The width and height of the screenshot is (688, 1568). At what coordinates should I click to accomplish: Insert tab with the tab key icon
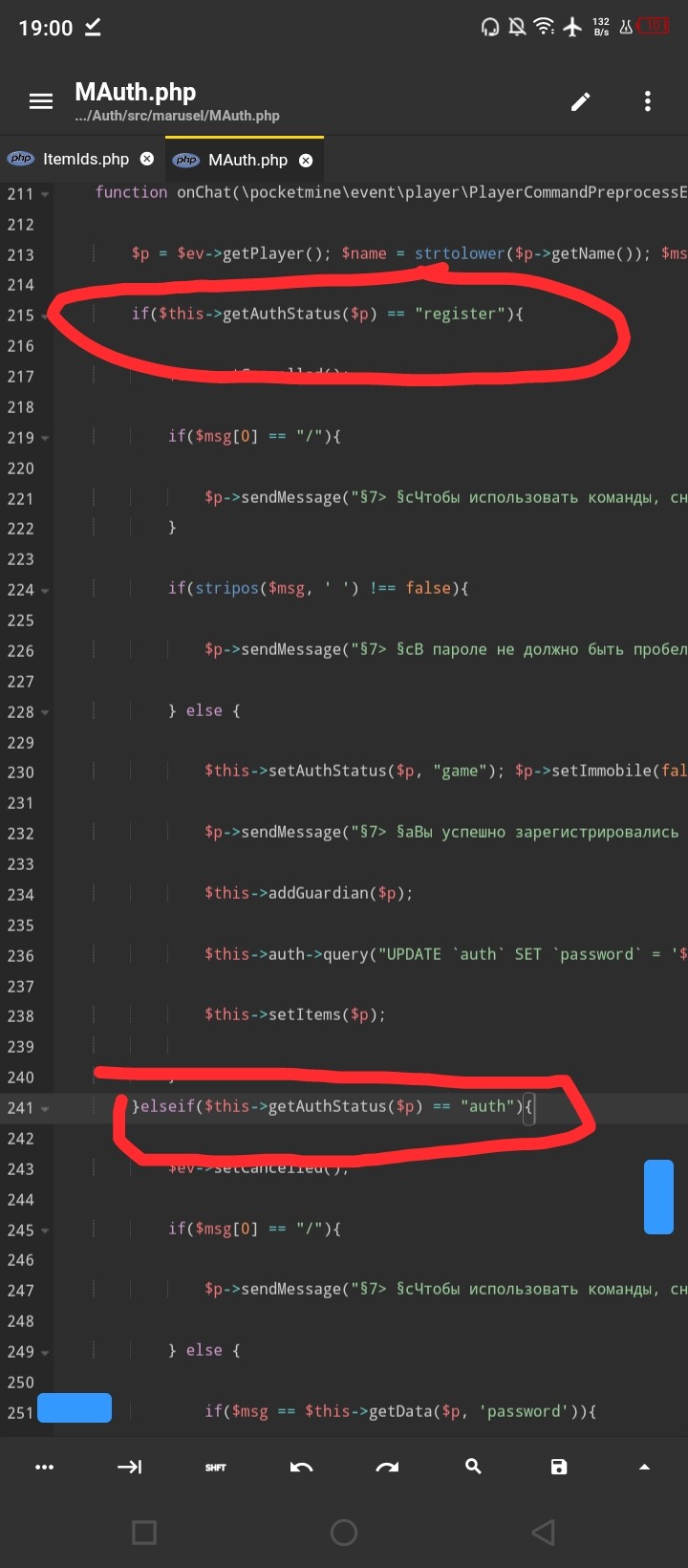click(129, 1467)
